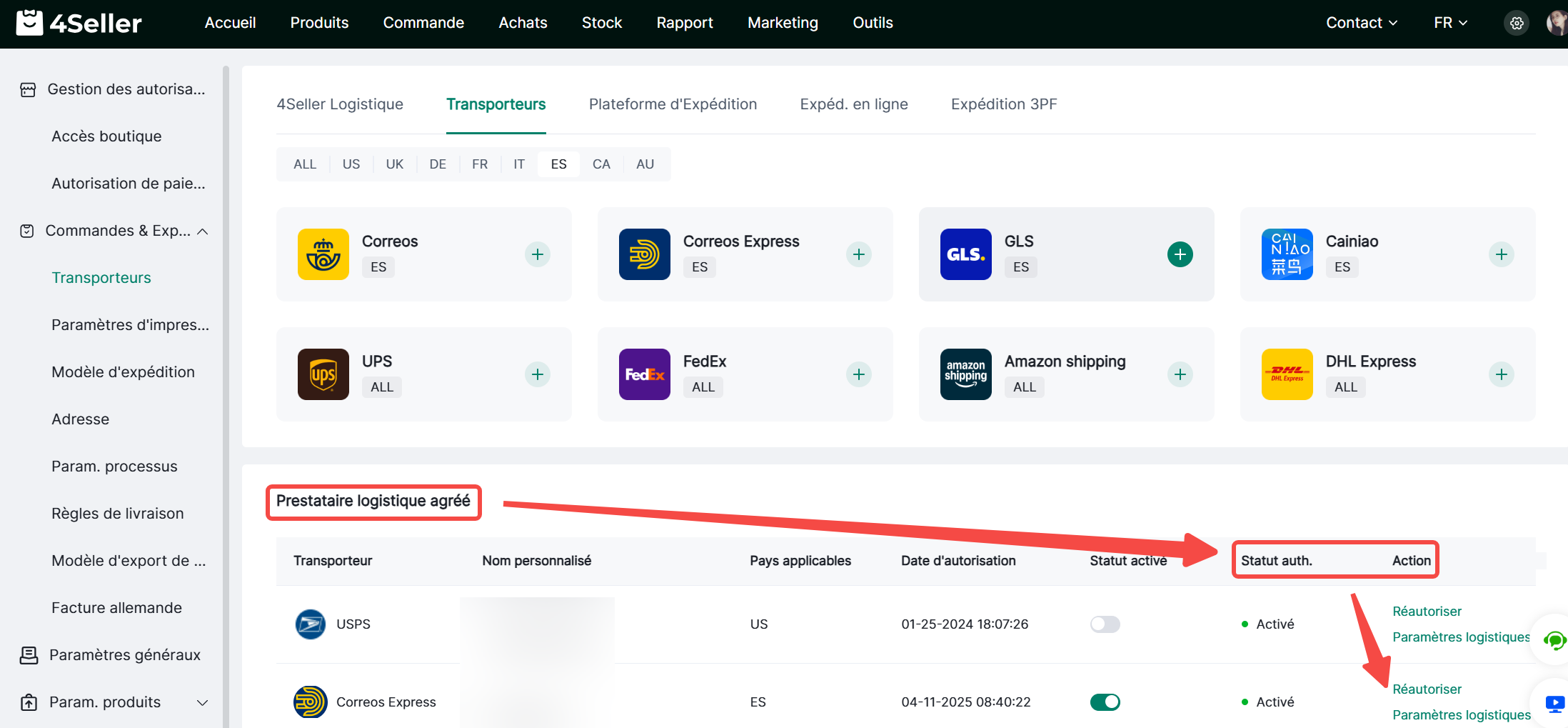Open the FR language dropdown

pos(1450,23)
